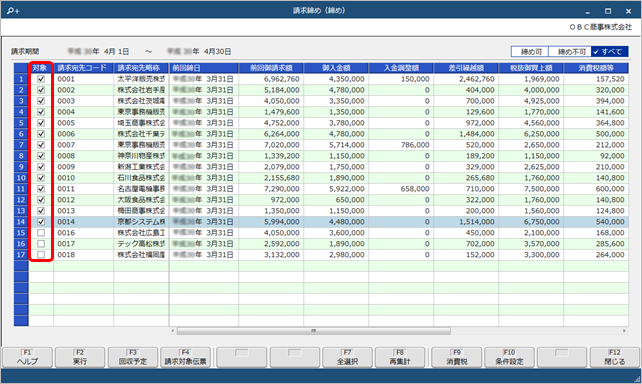The width and height of the screenshot is (642, 384).
Task: Select the 締め不可 filter tab
Action: pyautogui.click(x=570, y=52)
